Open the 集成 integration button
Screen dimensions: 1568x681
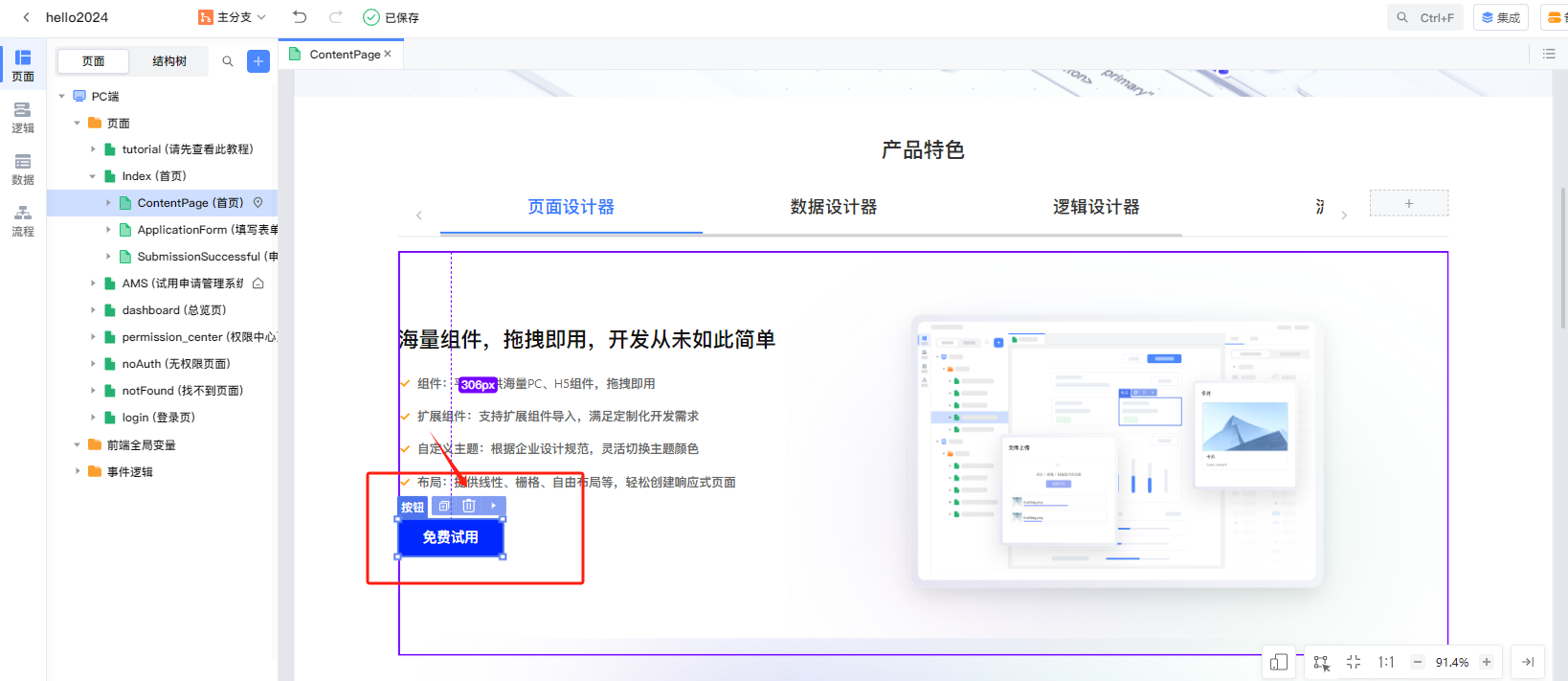pyautogui.click(x=1500, y=17)
